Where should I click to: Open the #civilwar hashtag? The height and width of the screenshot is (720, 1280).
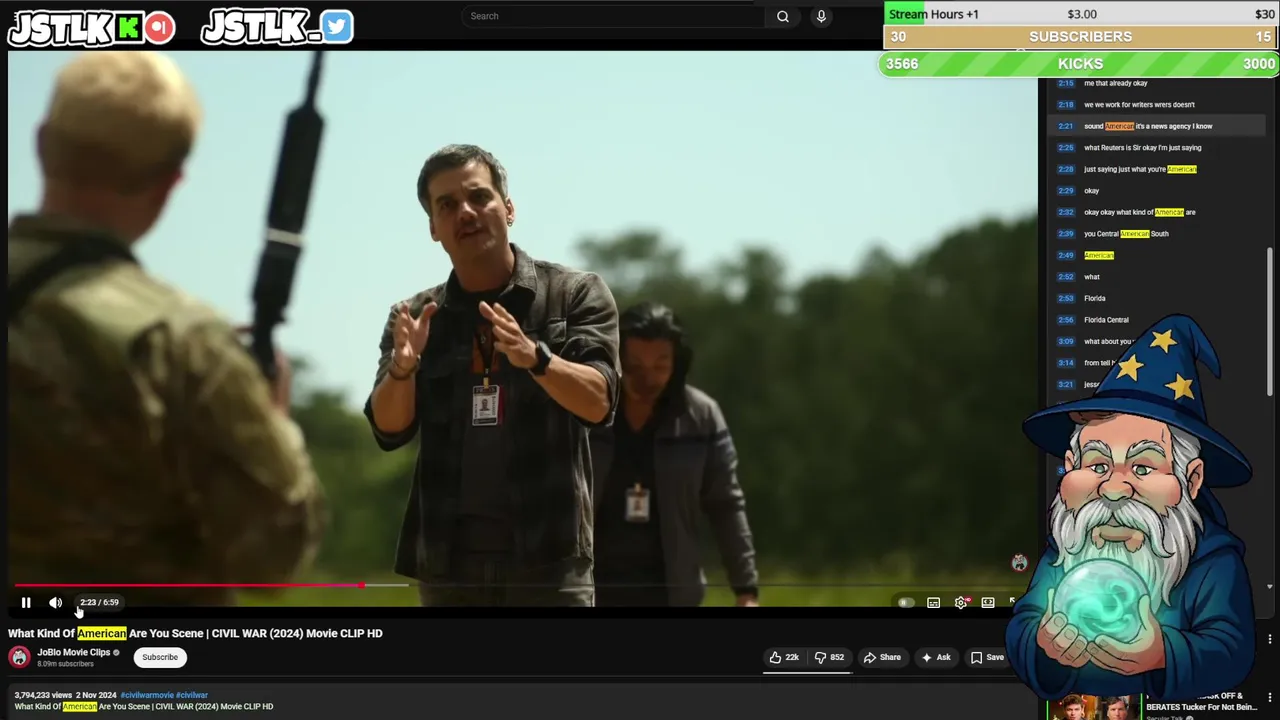tap(192, 695)
